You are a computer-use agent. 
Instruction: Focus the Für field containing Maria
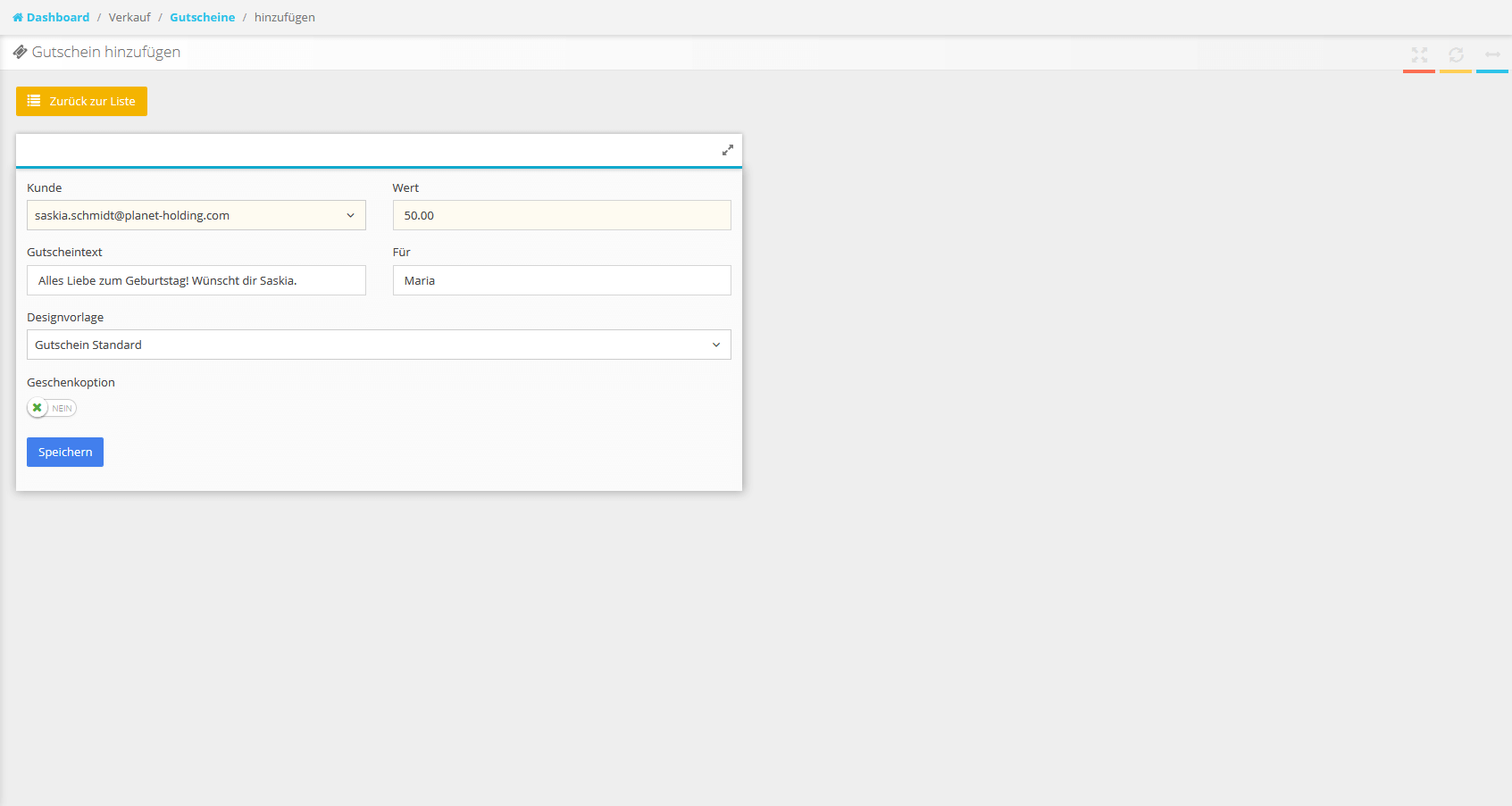561,280
